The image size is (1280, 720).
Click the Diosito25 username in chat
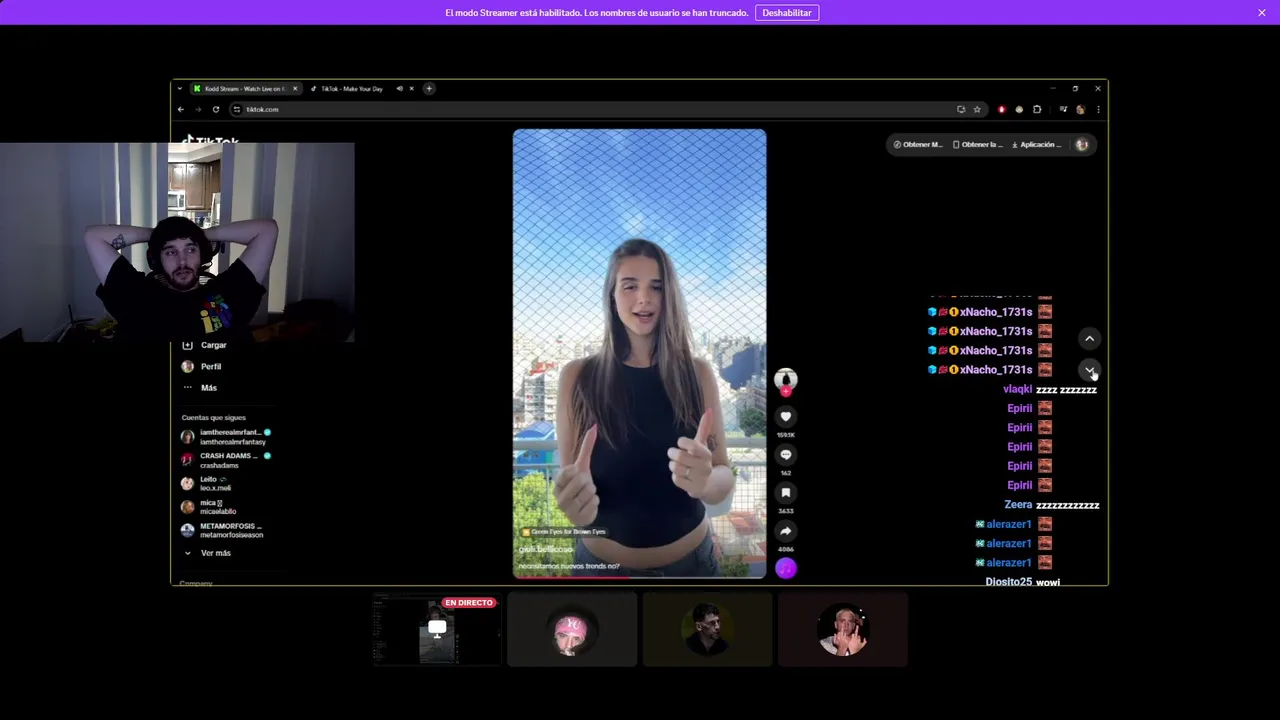[1008, 581]
